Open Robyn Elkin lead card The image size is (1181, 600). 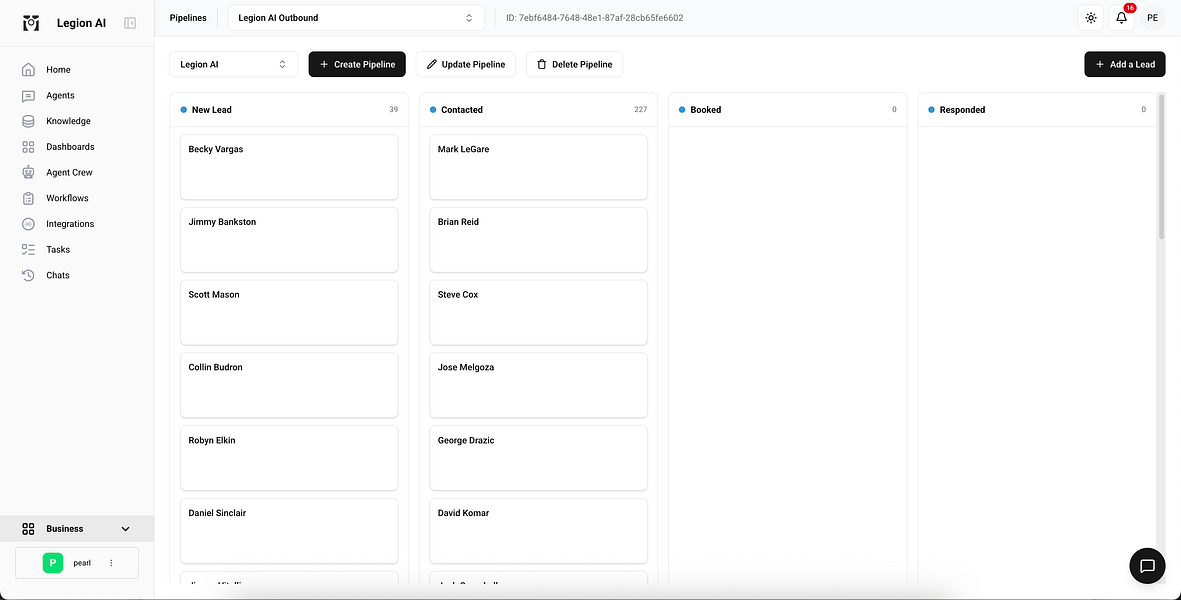(289, 458)
